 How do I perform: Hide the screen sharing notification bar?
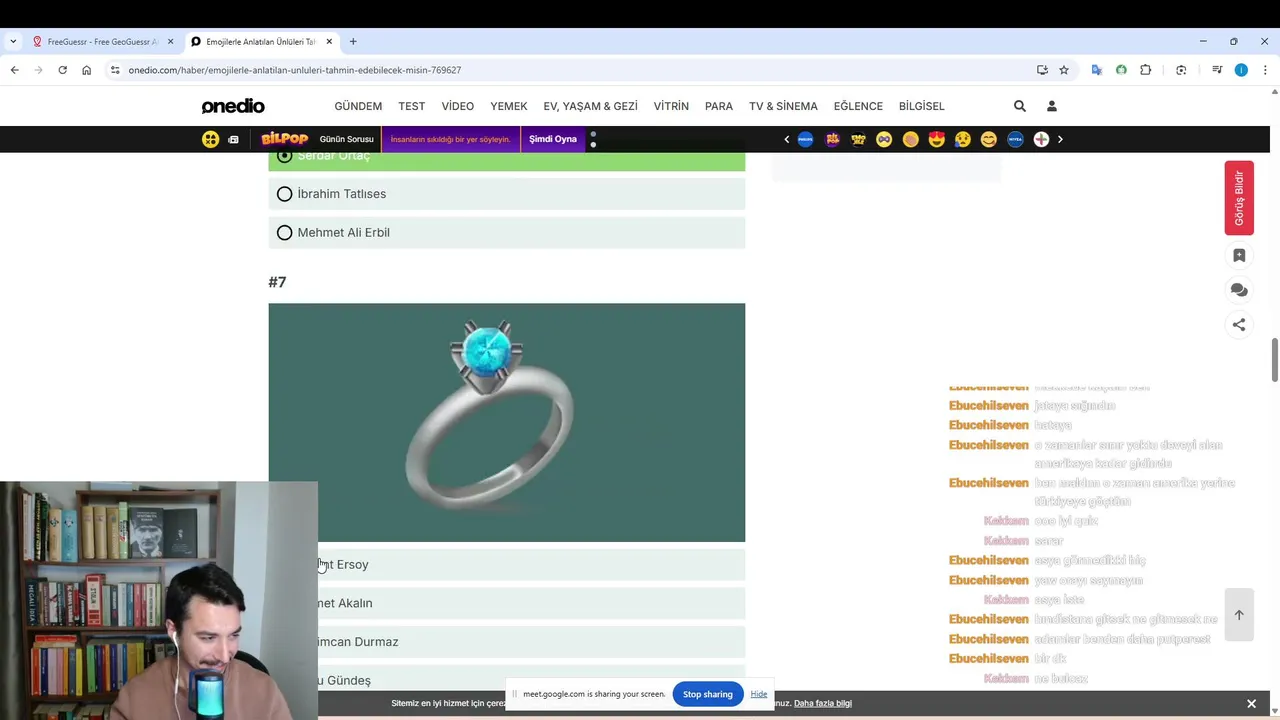tap(759, 694)
